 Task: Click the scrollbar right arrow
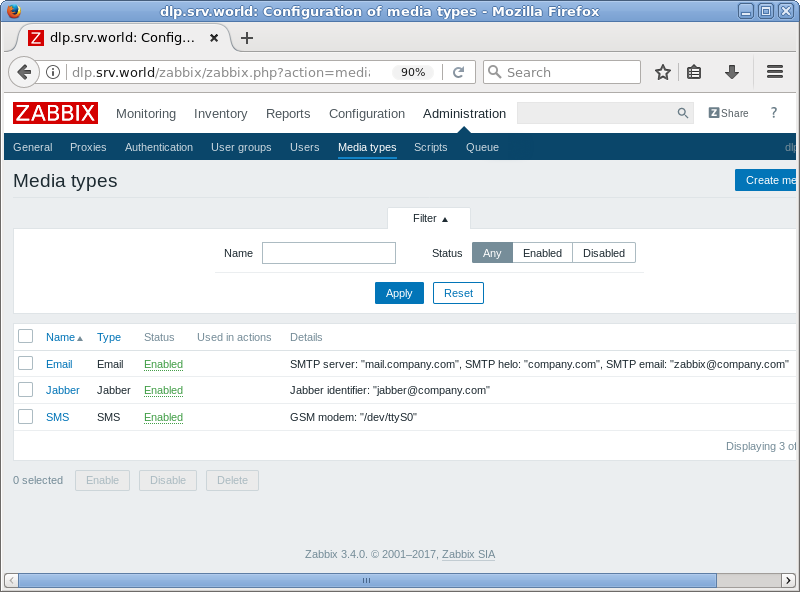[788, 580]
